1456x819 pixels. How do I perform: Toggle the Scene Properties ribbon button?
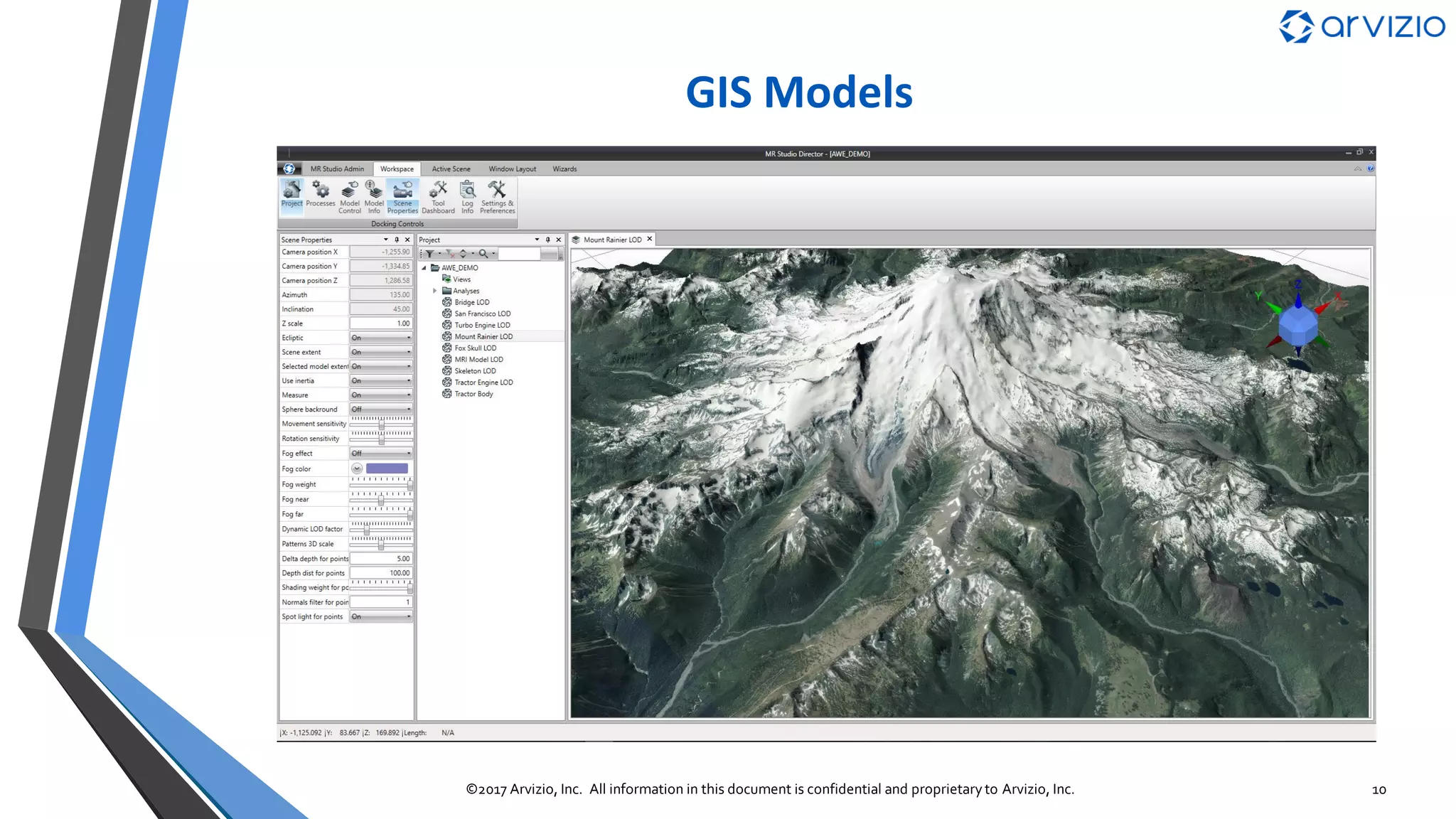402,196
